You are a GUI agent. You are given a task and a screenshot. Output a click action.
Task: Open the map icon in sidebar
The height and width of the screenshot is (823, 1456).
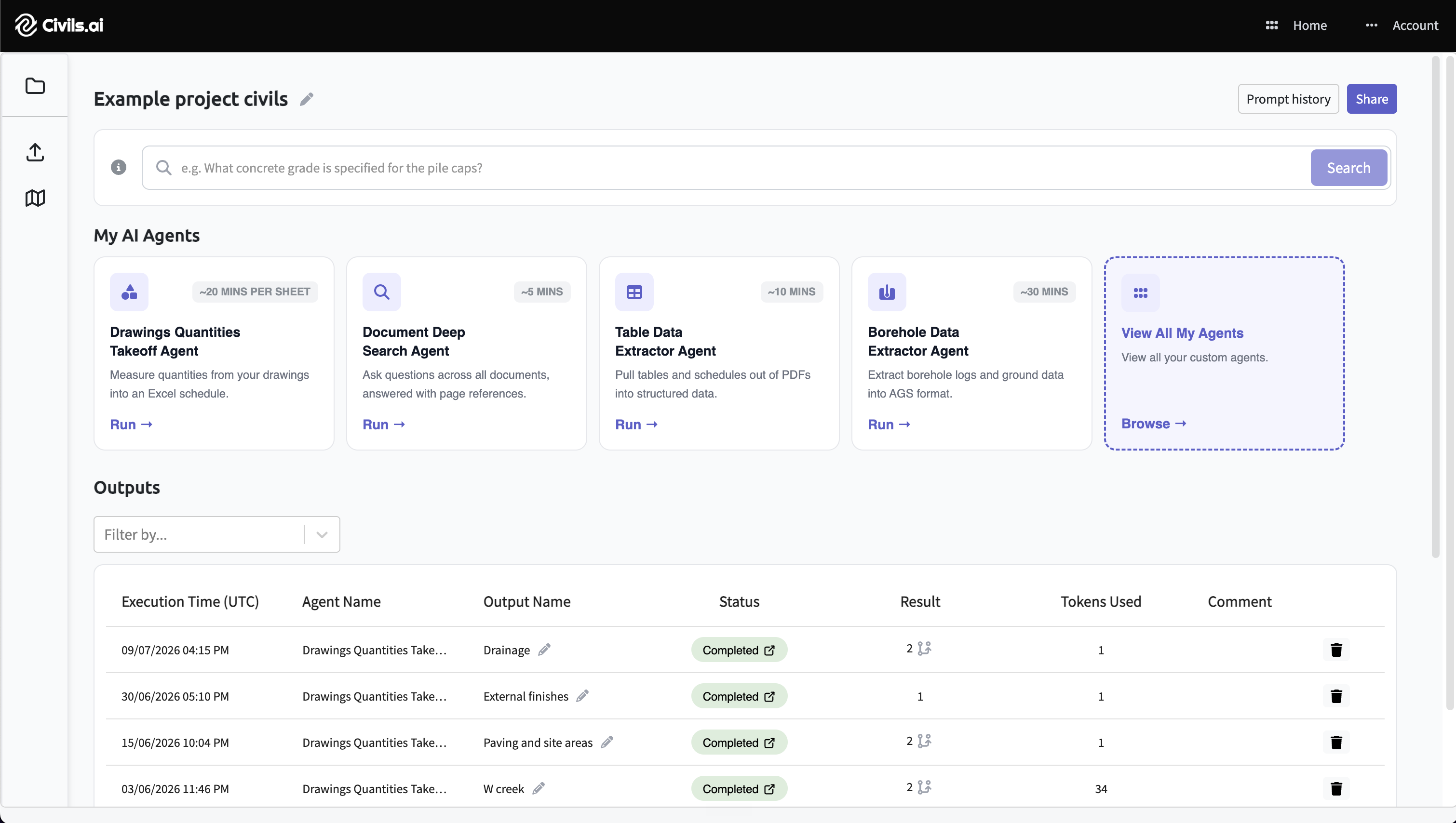pyautogui.click(x=35, y=198)
